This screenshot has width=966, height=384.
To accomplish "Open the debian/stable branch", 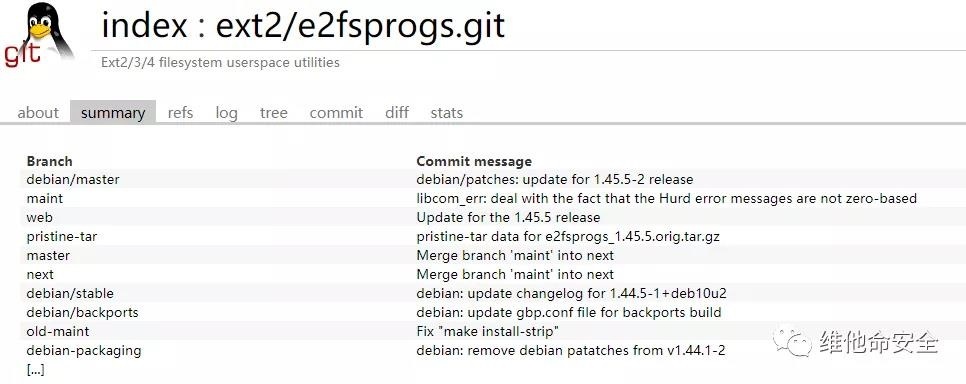I will [x=70, y=293].
